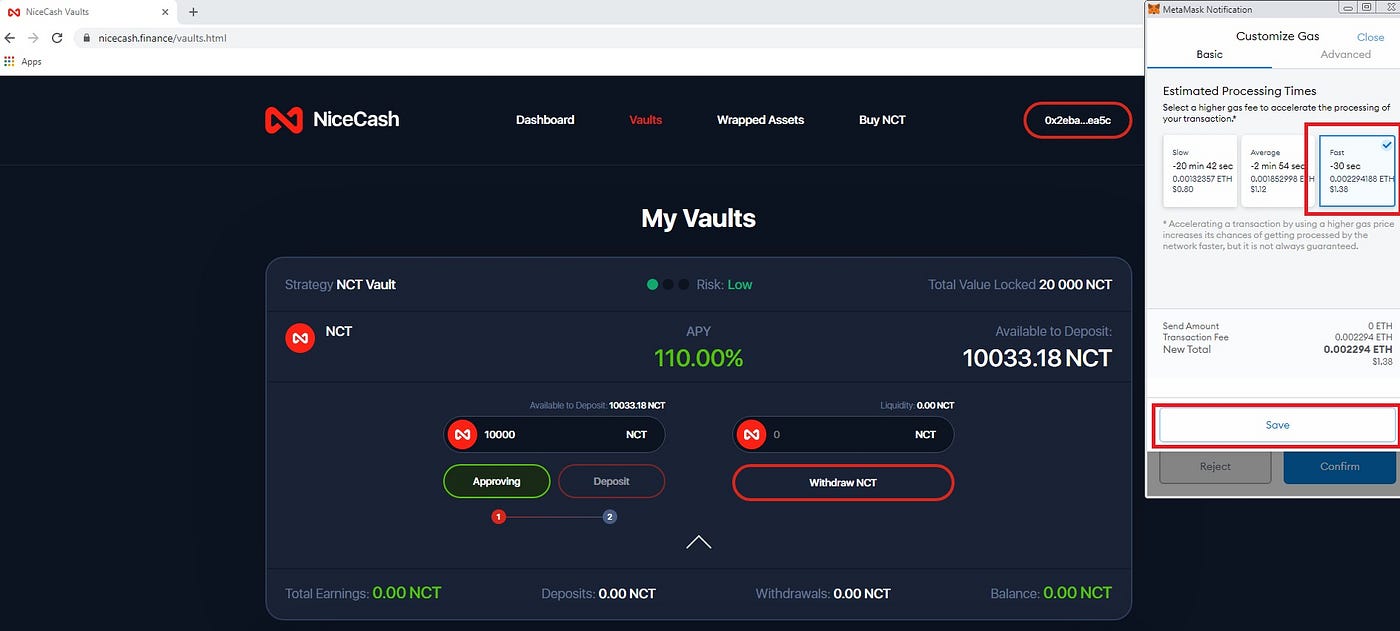Click the Withdraw NCT button
Screen dimensions: 1400x631
pyautogui.click(x=843, y=483)
